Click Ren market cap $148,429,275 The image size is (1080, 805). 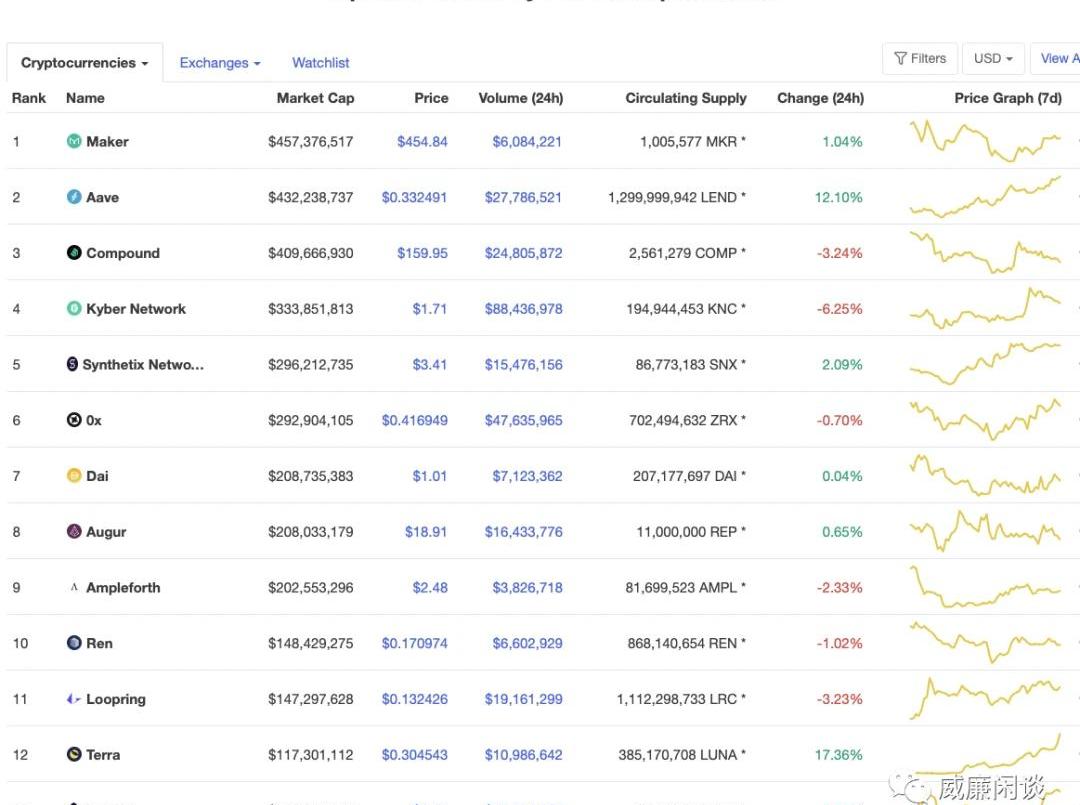click(x=311, y=643)
